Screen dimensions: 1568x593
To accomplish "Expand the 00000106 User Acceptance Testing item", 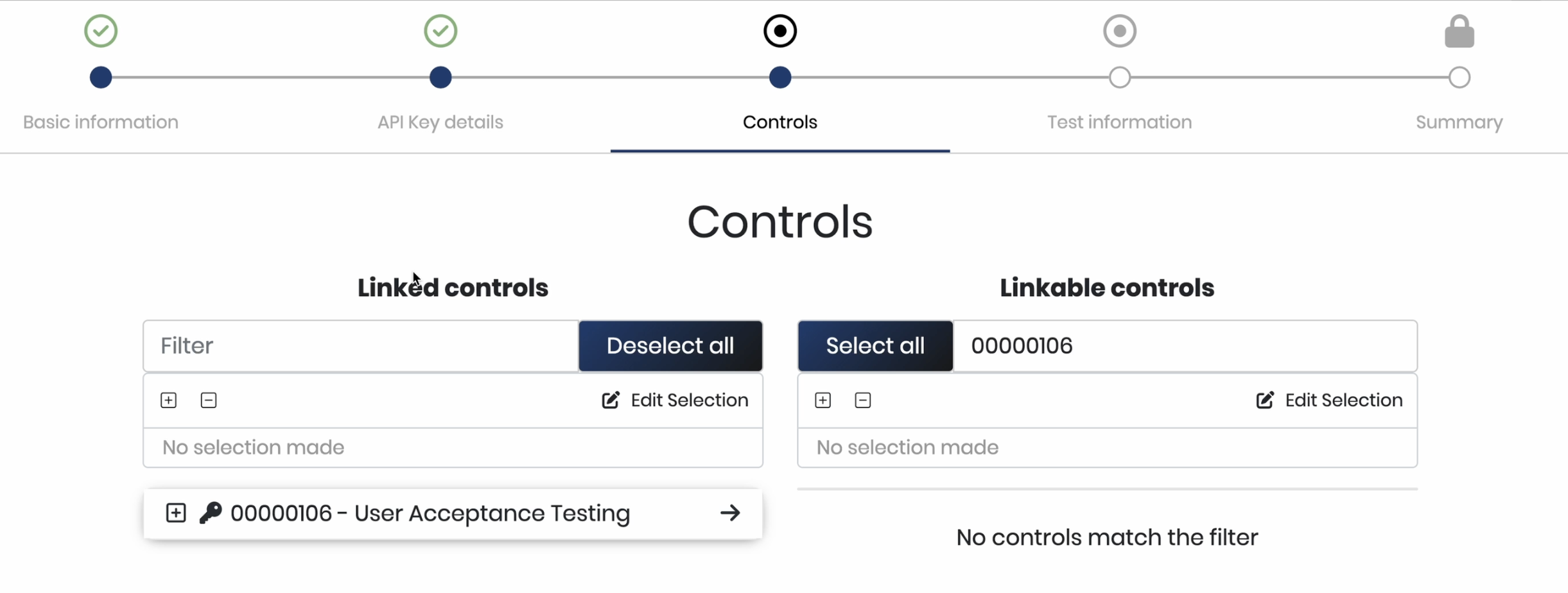I will pos(176,513).
